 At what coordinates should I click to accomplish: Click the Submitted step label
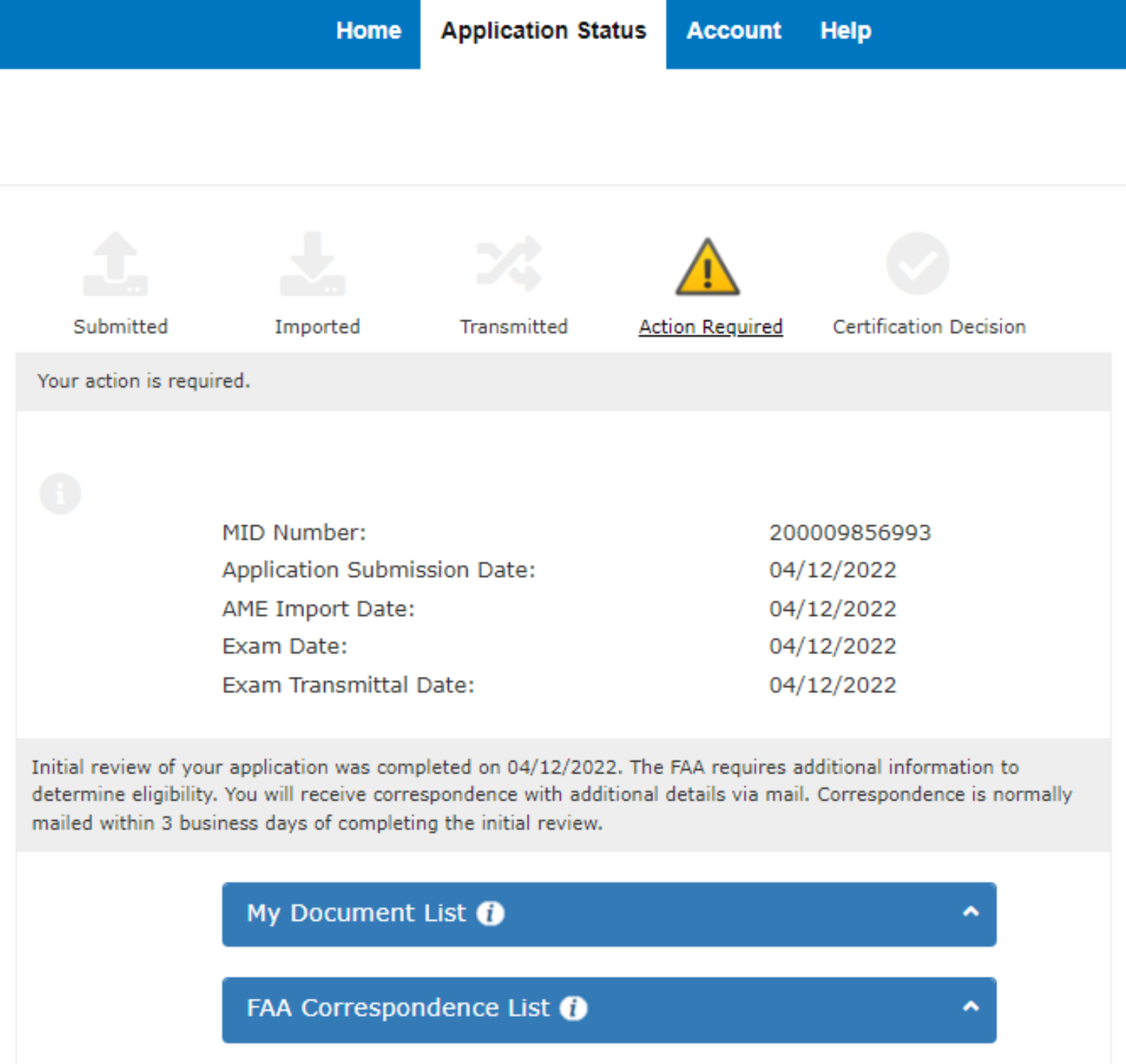120,327
